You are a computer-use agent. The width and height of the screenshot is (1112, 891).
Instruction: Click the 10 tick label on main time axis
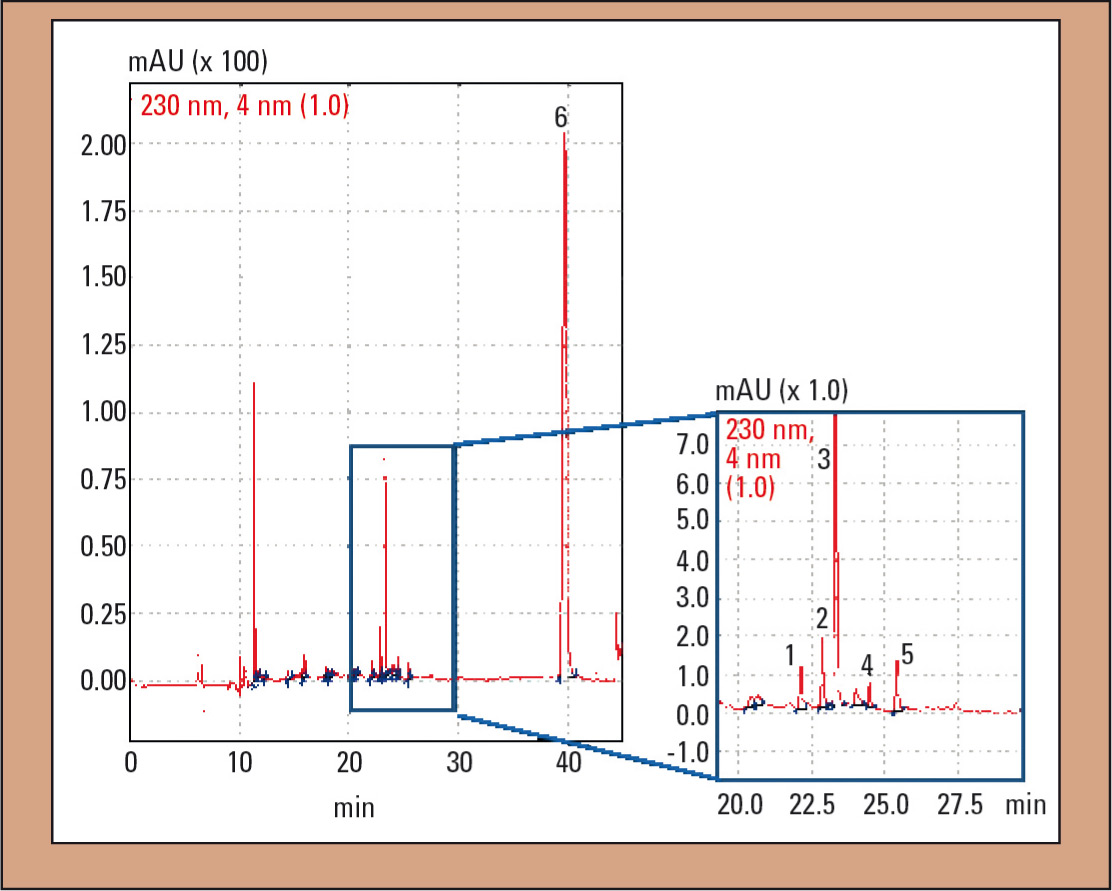click(240, 763)
